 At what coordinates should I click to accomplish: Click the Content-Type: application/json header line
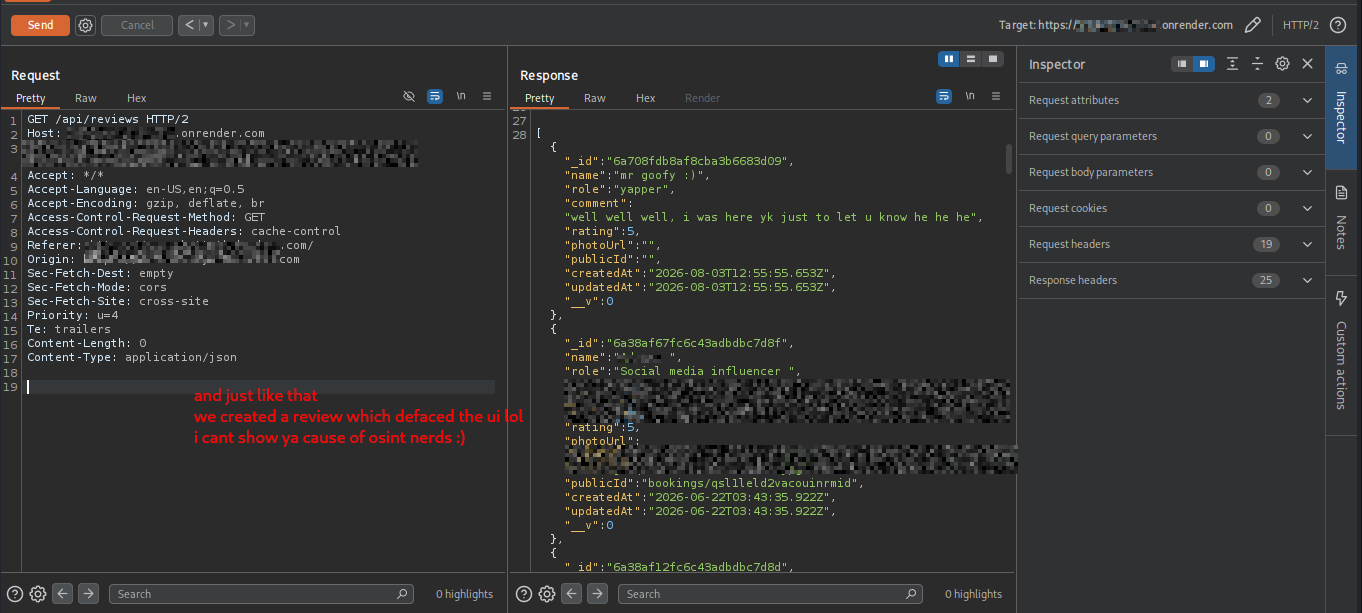coord(132,357)
